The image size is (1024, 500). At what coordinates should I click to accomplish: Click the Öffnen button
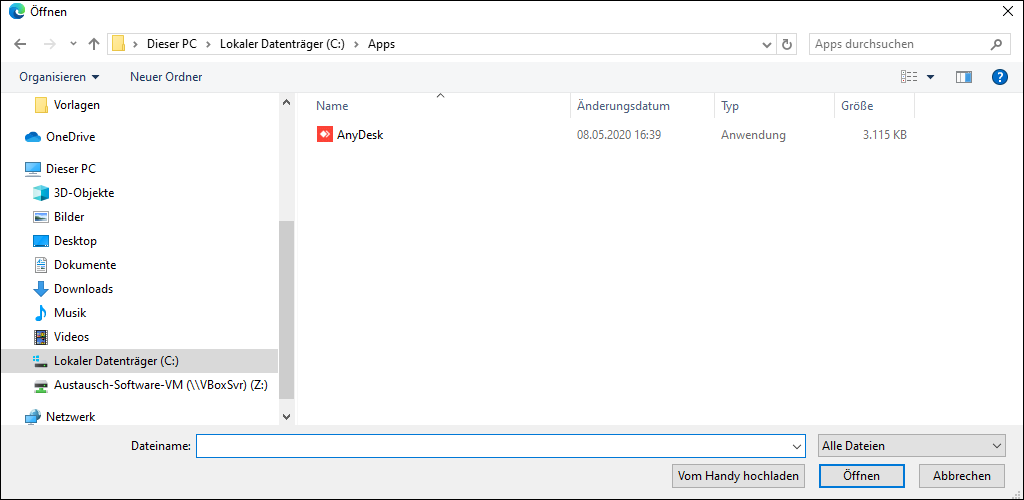(861, 476)
